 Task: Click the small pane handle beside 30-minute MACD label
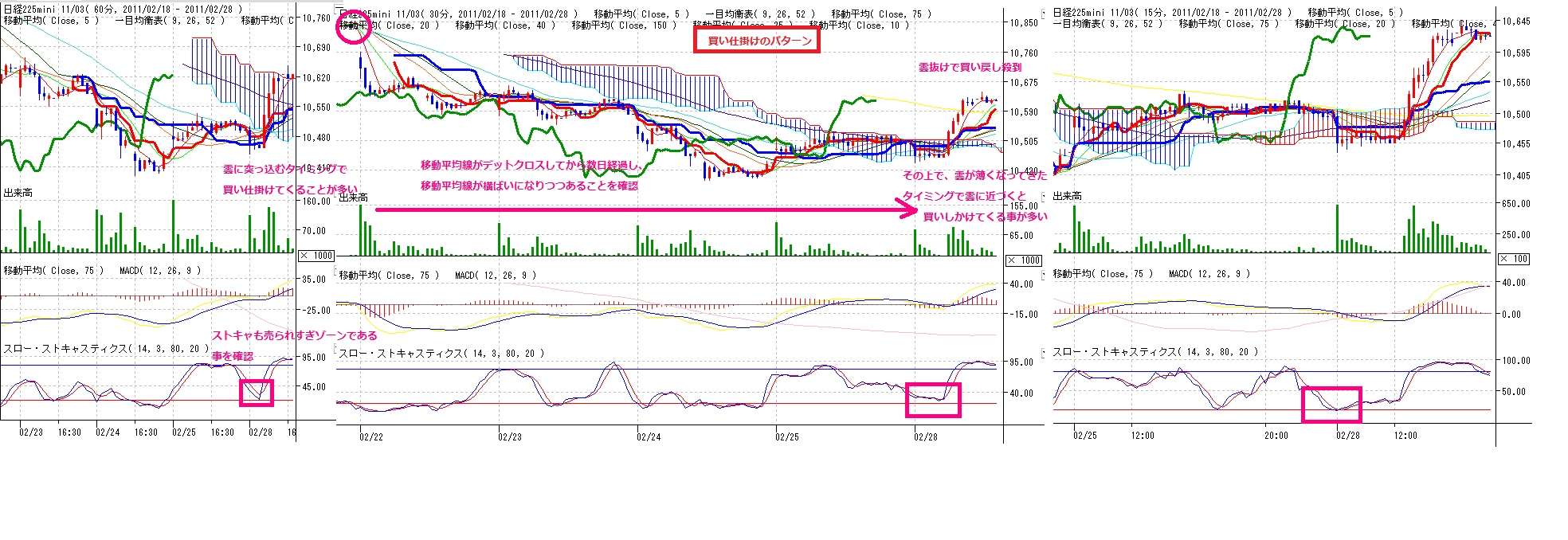click(x=335, y=270)
